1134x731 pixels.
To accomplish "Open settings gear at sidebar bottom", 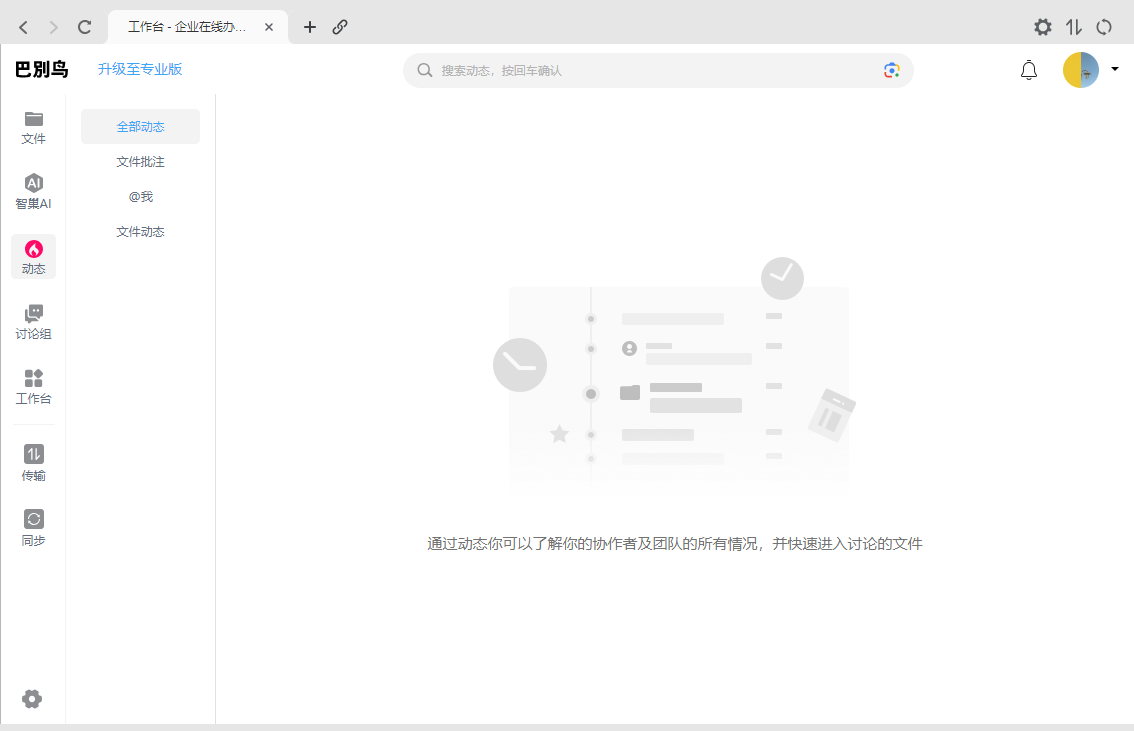I will (32, 698).
